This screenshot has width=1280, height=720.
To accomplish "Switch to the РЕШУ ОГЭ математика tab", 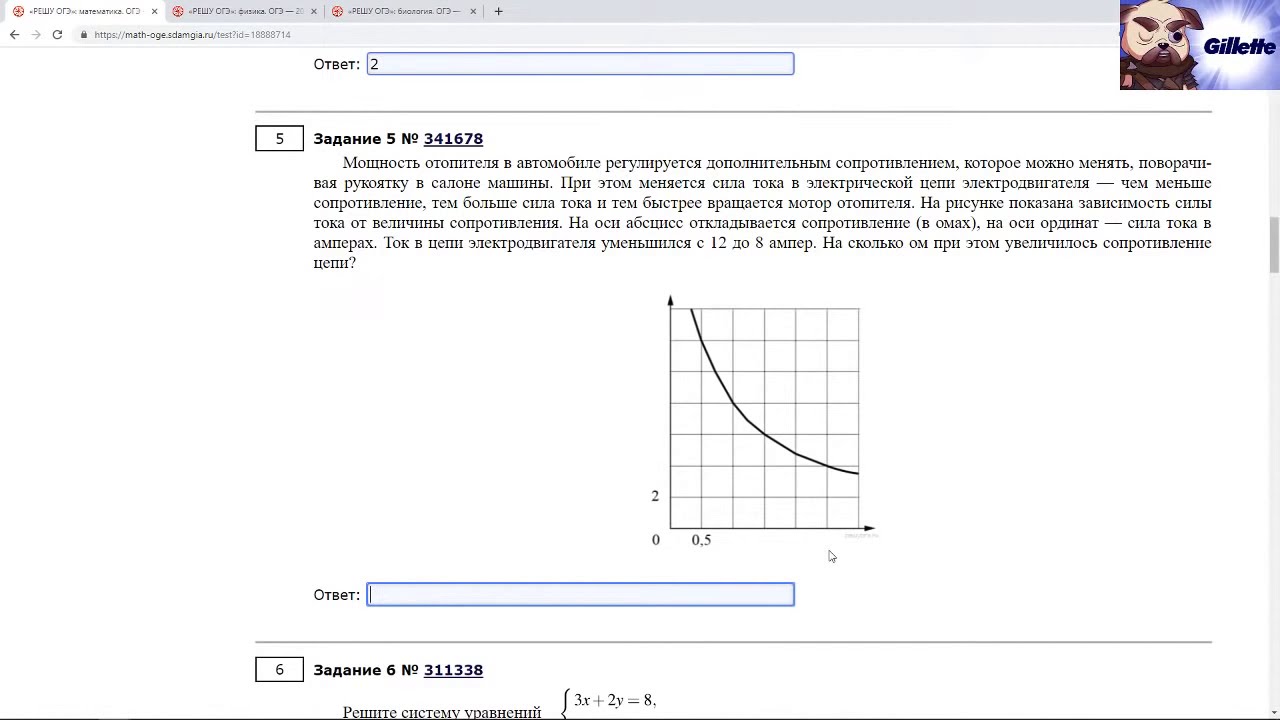I will pyautogui.click(x=84, y=11).
